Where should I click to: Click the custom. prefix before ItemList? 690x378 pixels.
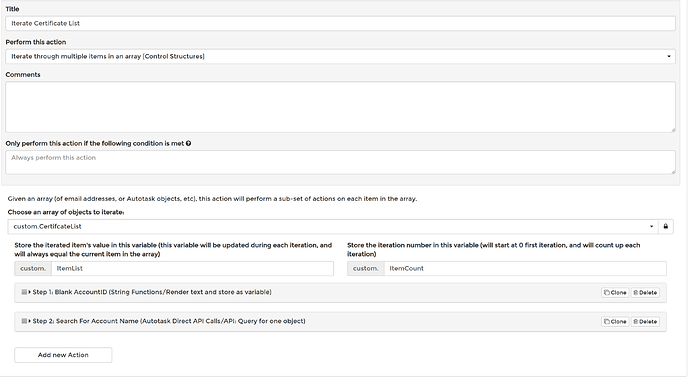[x=33, y=268]
